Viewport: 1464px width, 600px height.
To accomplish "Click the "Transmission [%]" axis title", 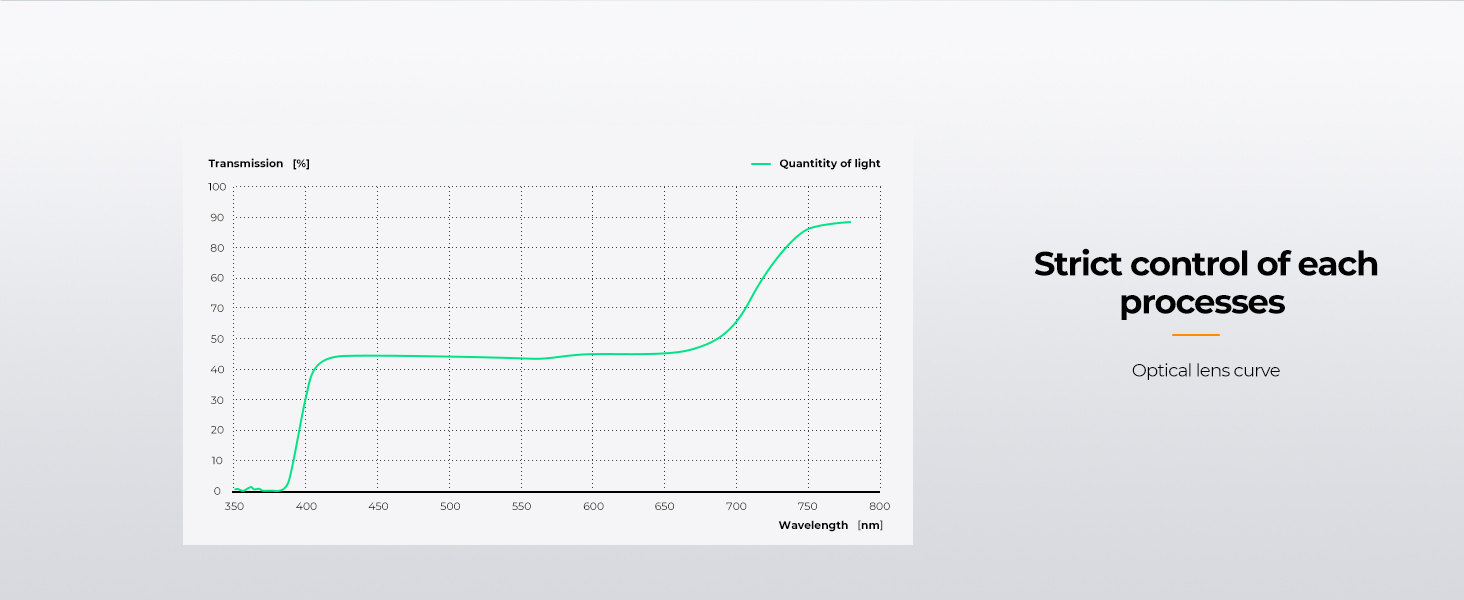I will [259, 164].
